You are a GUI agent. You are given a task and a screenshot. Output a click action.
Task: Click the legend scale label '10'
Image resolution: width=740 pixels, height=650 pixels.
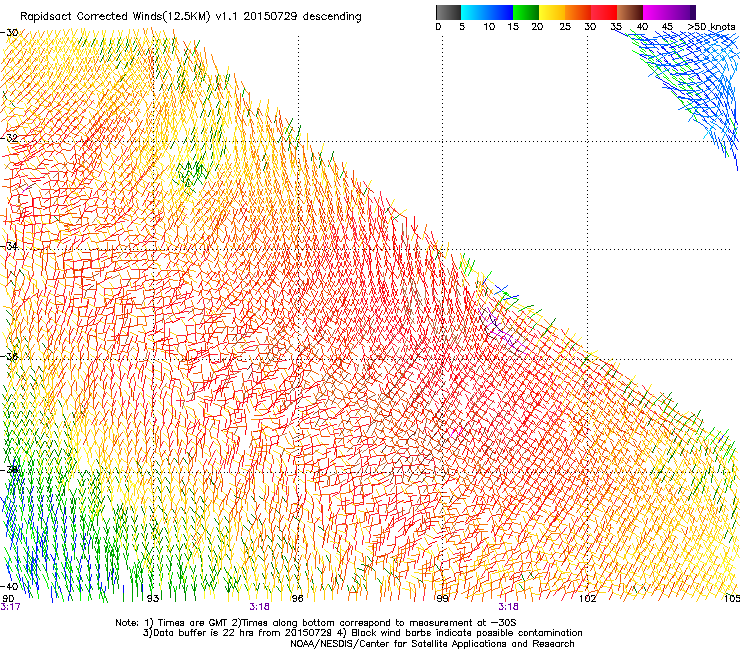point(489,27)
